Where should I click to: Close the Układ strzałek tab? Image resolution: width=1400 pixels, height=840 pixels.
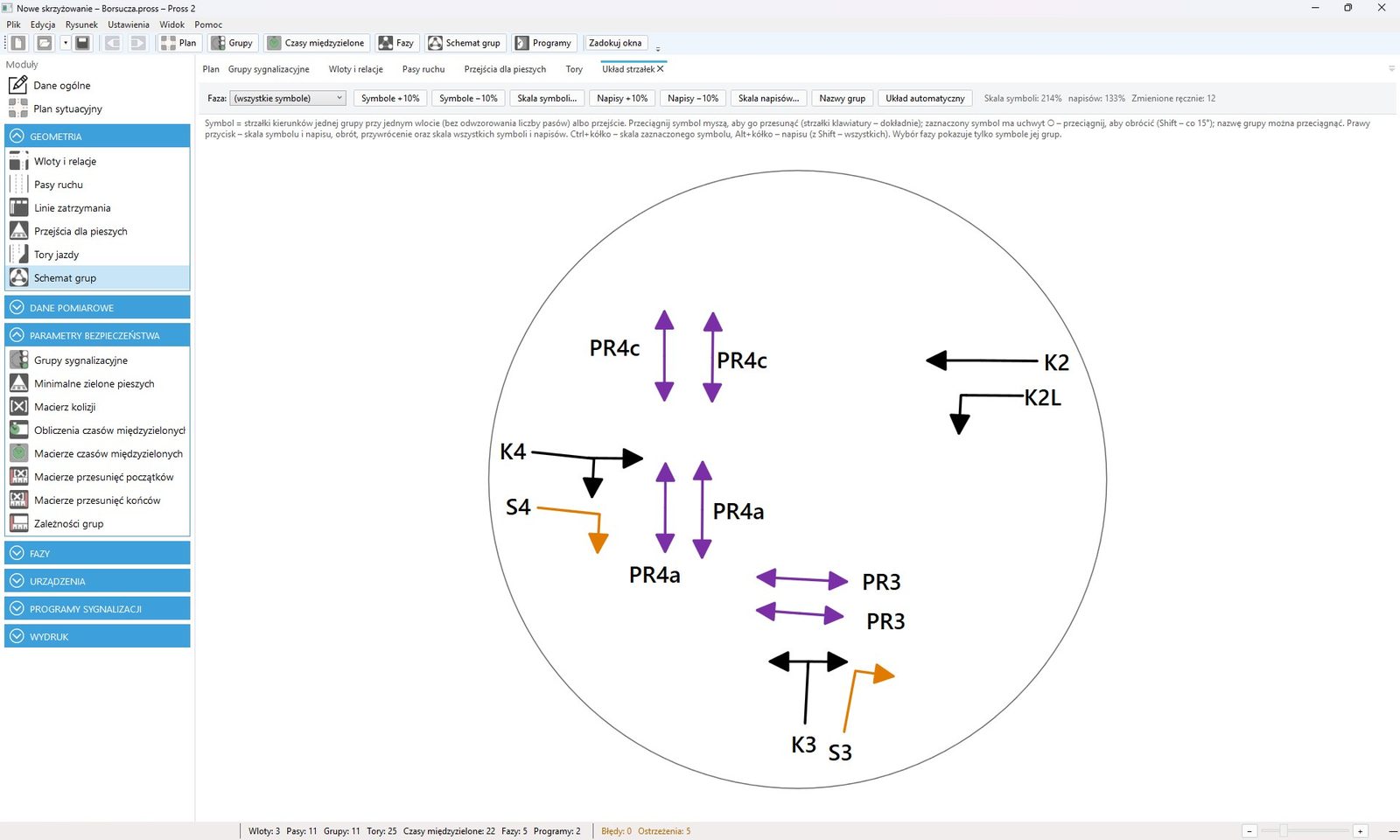pos(661,68)
